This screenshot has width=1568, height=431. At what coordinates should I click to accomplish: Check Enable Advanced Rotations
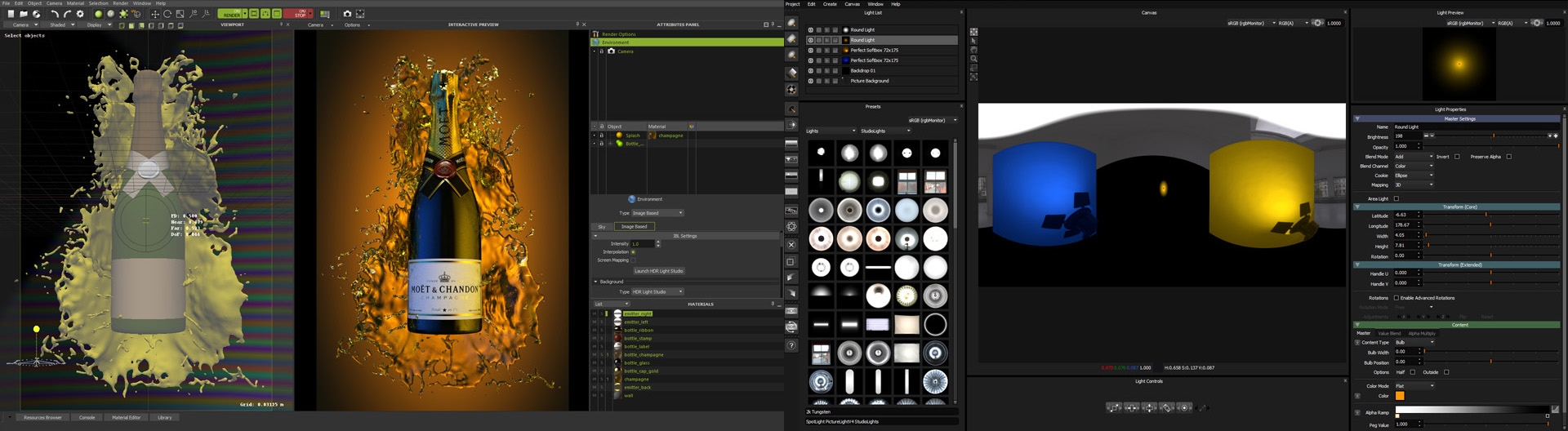(x=1396, y=298)
